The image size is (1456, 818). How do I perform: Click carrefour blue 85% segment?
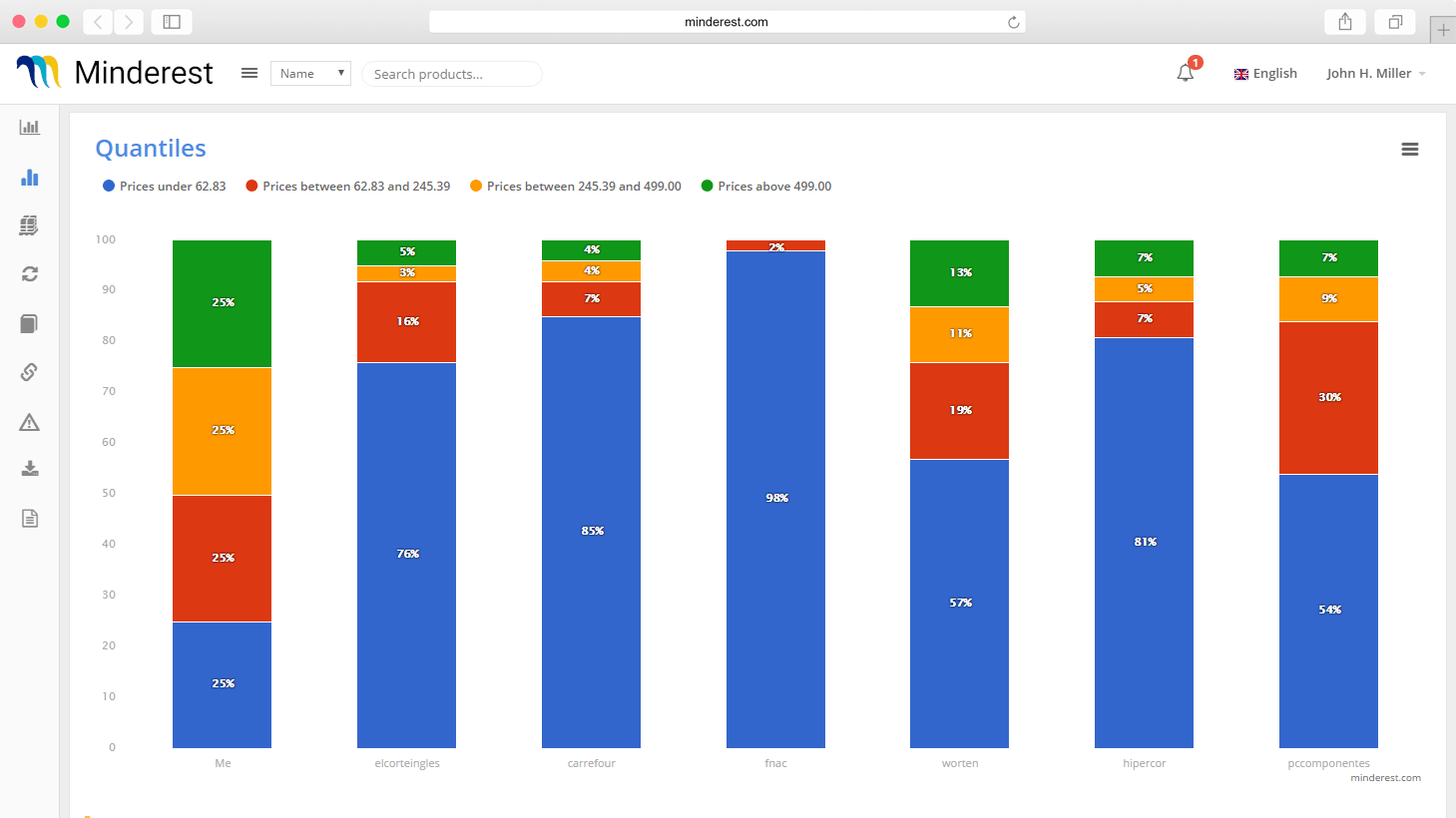click(x=591, y=533)
